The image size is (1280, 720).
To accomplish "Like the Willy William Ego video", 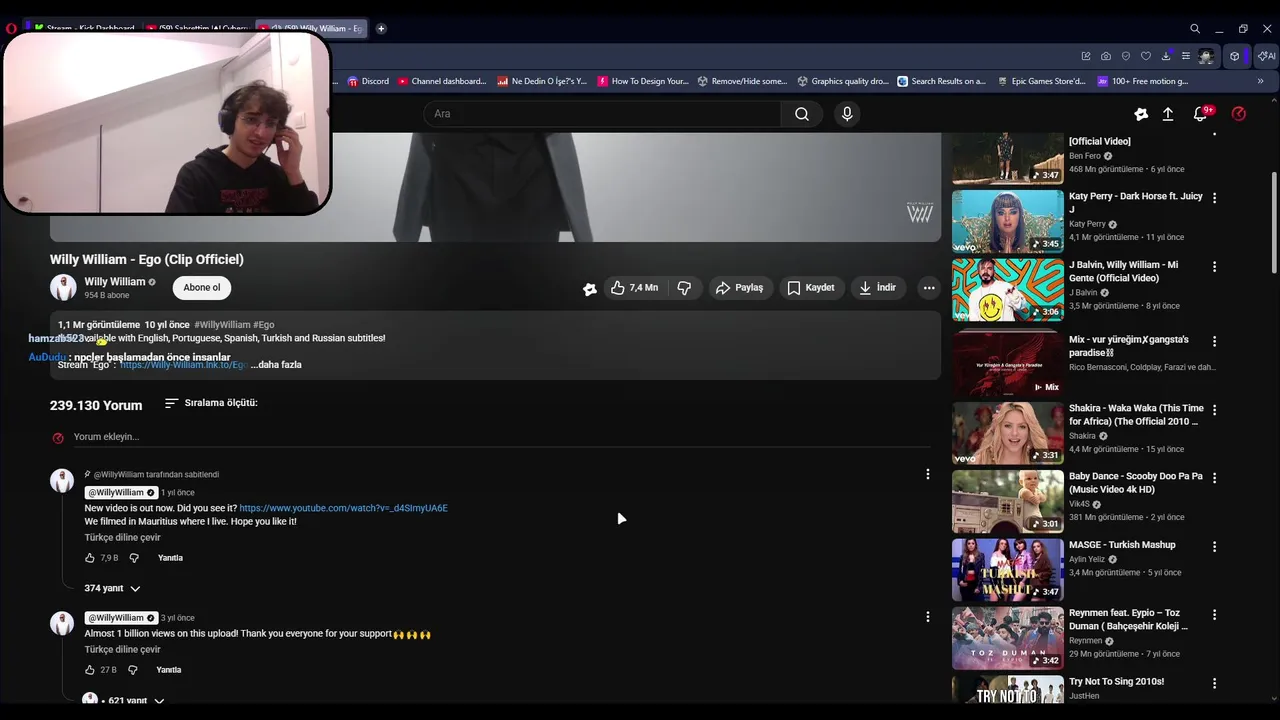I will tap(634, 288).
